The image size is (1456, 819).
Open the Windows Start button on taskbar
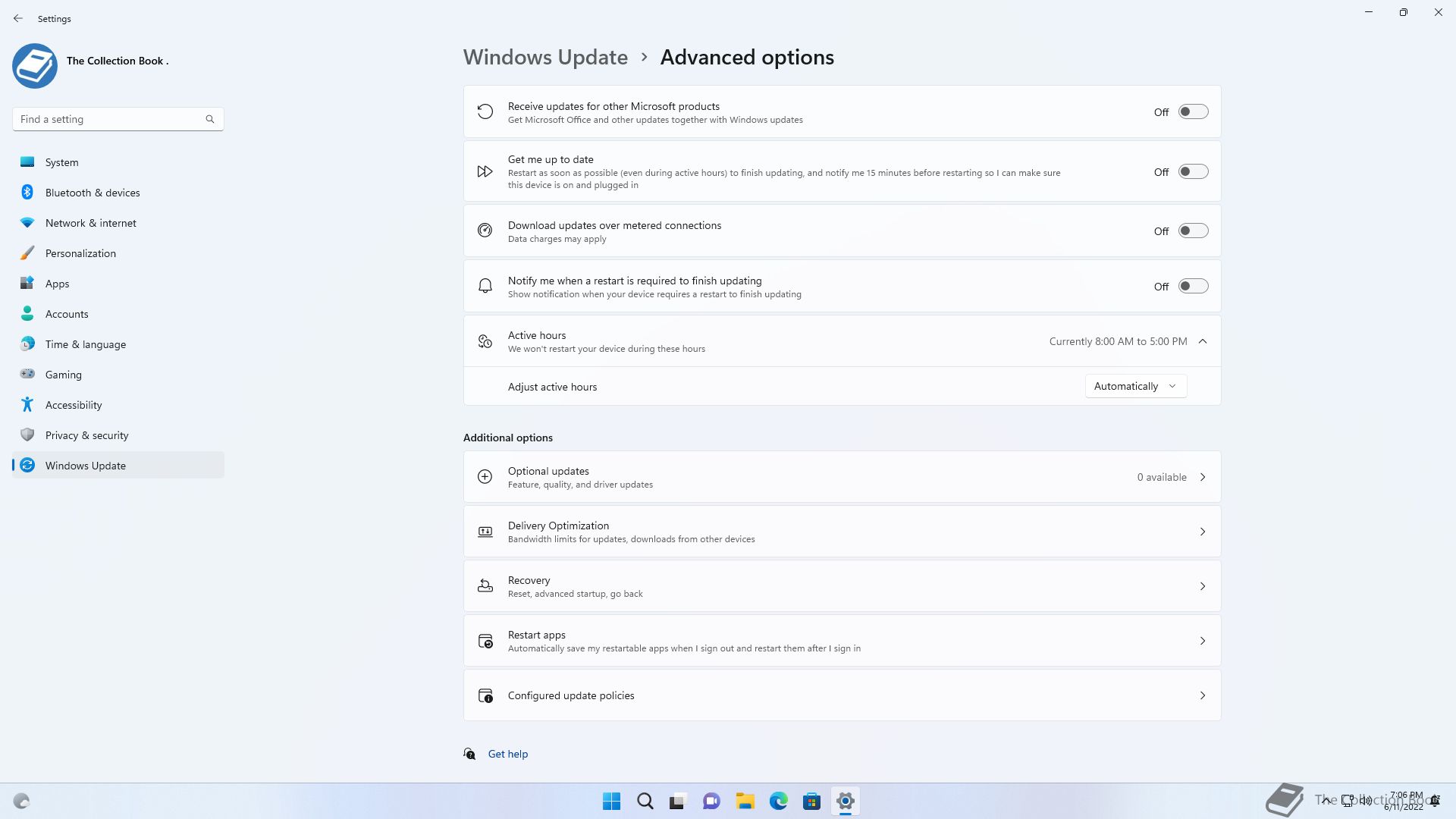611,801
